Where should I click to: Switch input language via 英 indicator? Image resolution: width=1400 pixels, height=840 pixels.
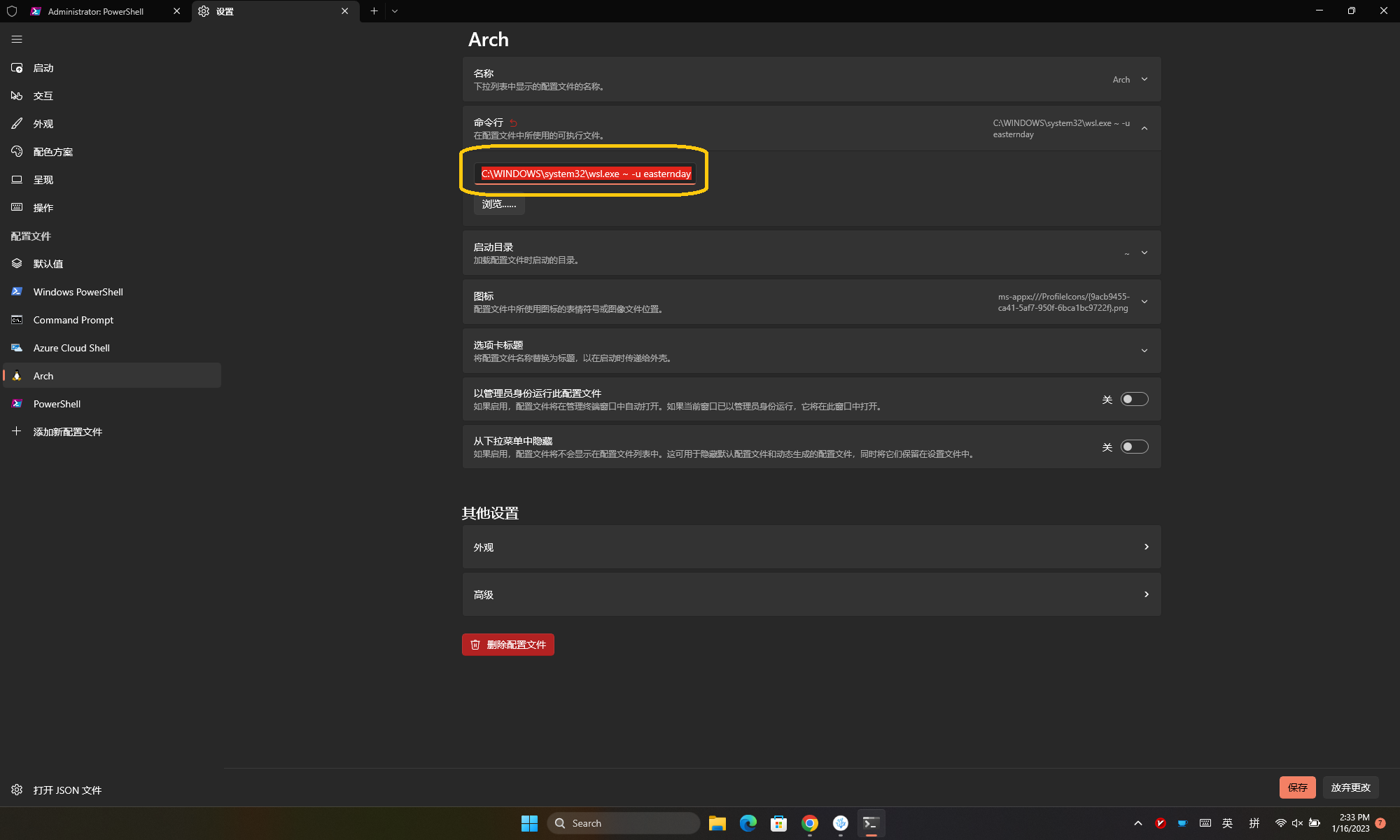point(1227,823)
